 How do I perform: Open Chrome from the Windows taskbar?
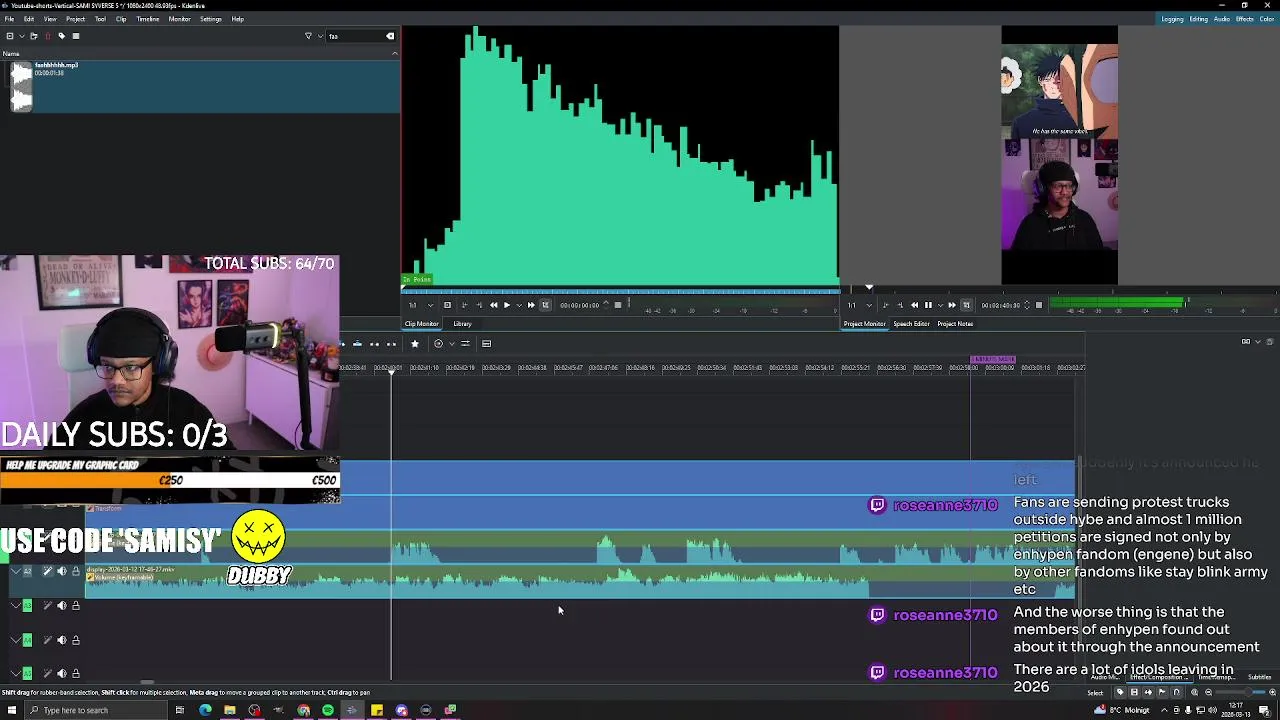(x=304, y=710)
